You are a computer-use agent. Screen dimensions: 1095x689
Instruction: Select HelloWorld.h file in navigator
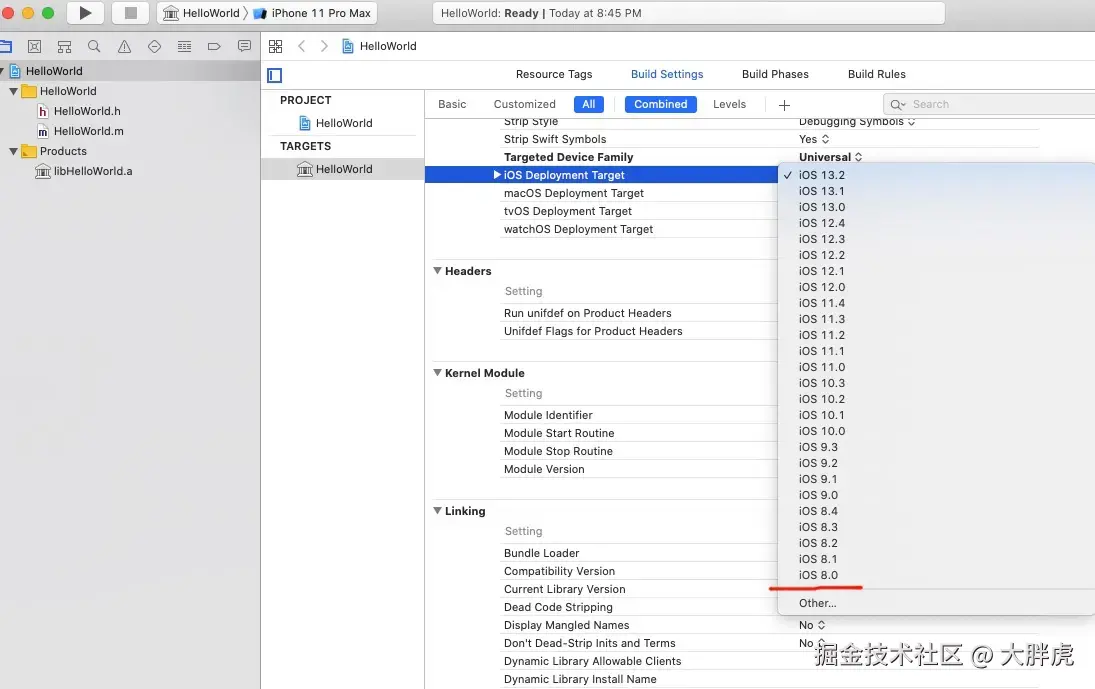pyautogui.click(x=79, y=111)
